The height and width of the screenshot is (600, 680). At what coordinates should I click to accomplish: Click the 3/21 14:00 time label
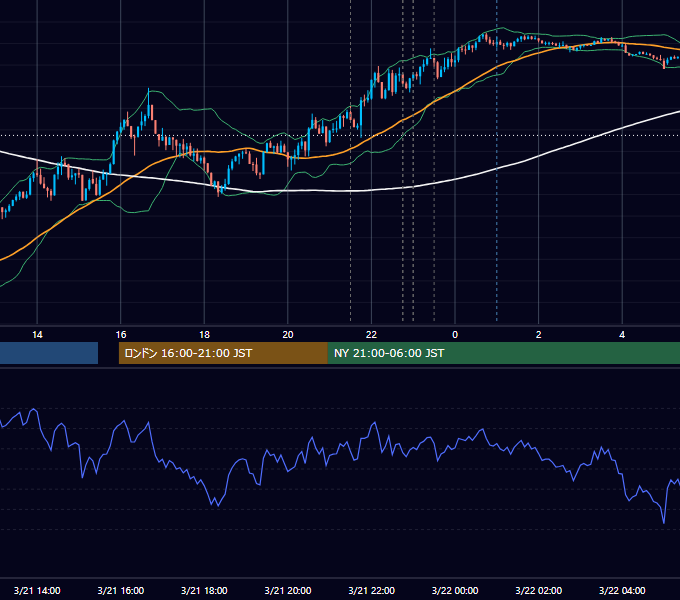click(x=37, y=590)
